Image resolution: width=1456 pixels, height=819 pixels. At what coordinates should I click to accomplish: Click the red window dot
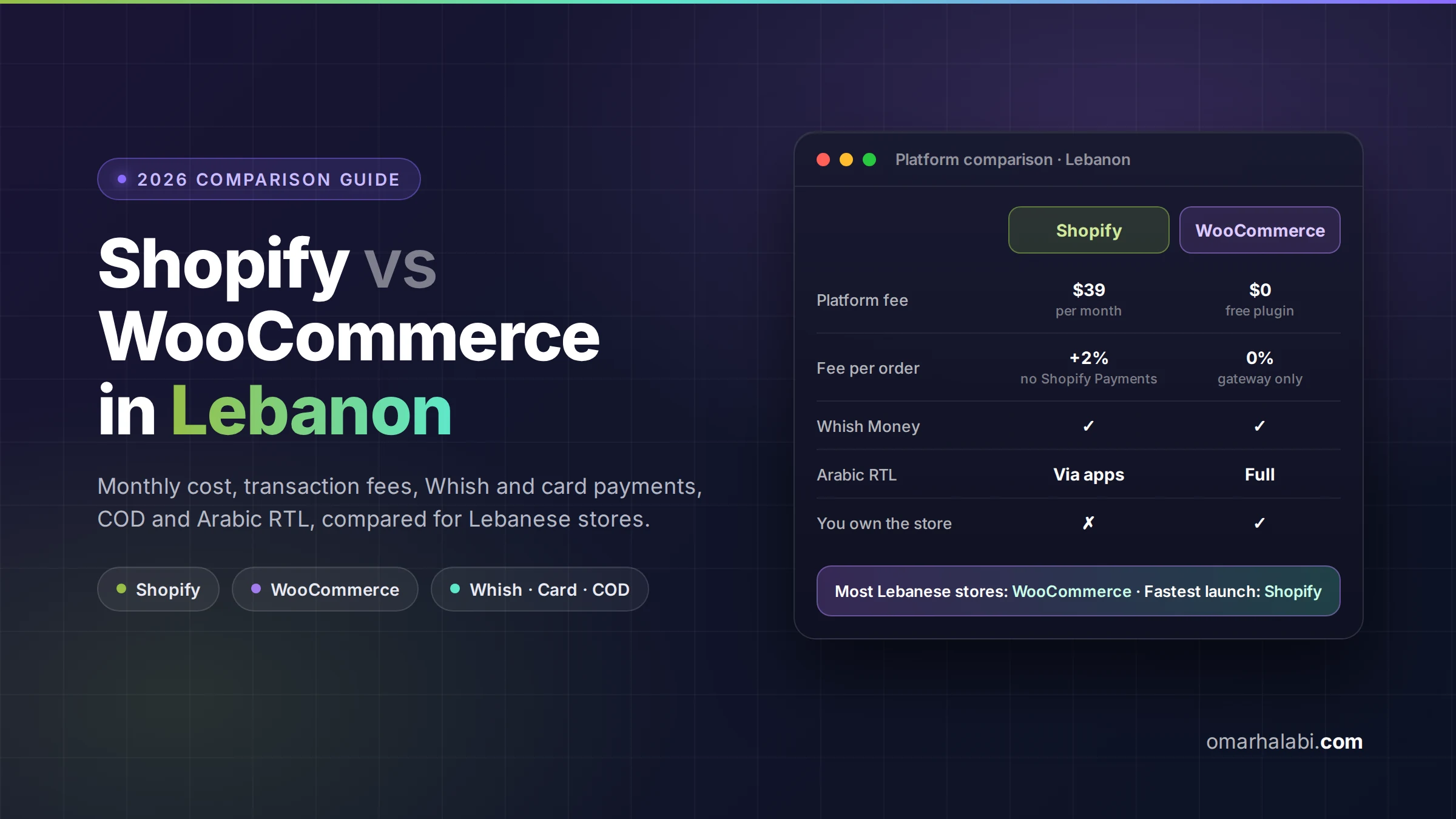[823, 160]
